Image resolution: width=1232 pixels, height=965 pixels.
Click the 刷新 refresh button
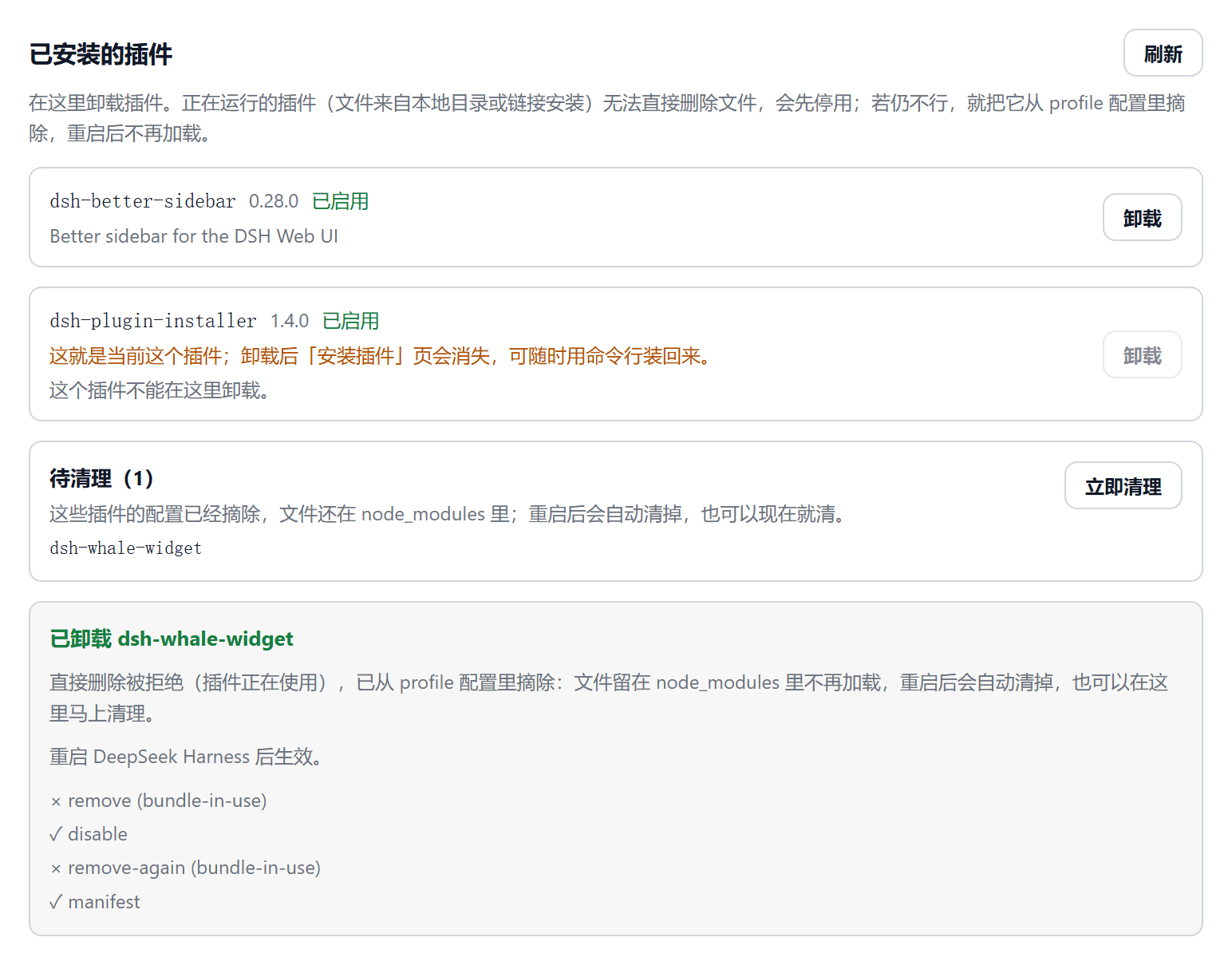coord(1163,53)
